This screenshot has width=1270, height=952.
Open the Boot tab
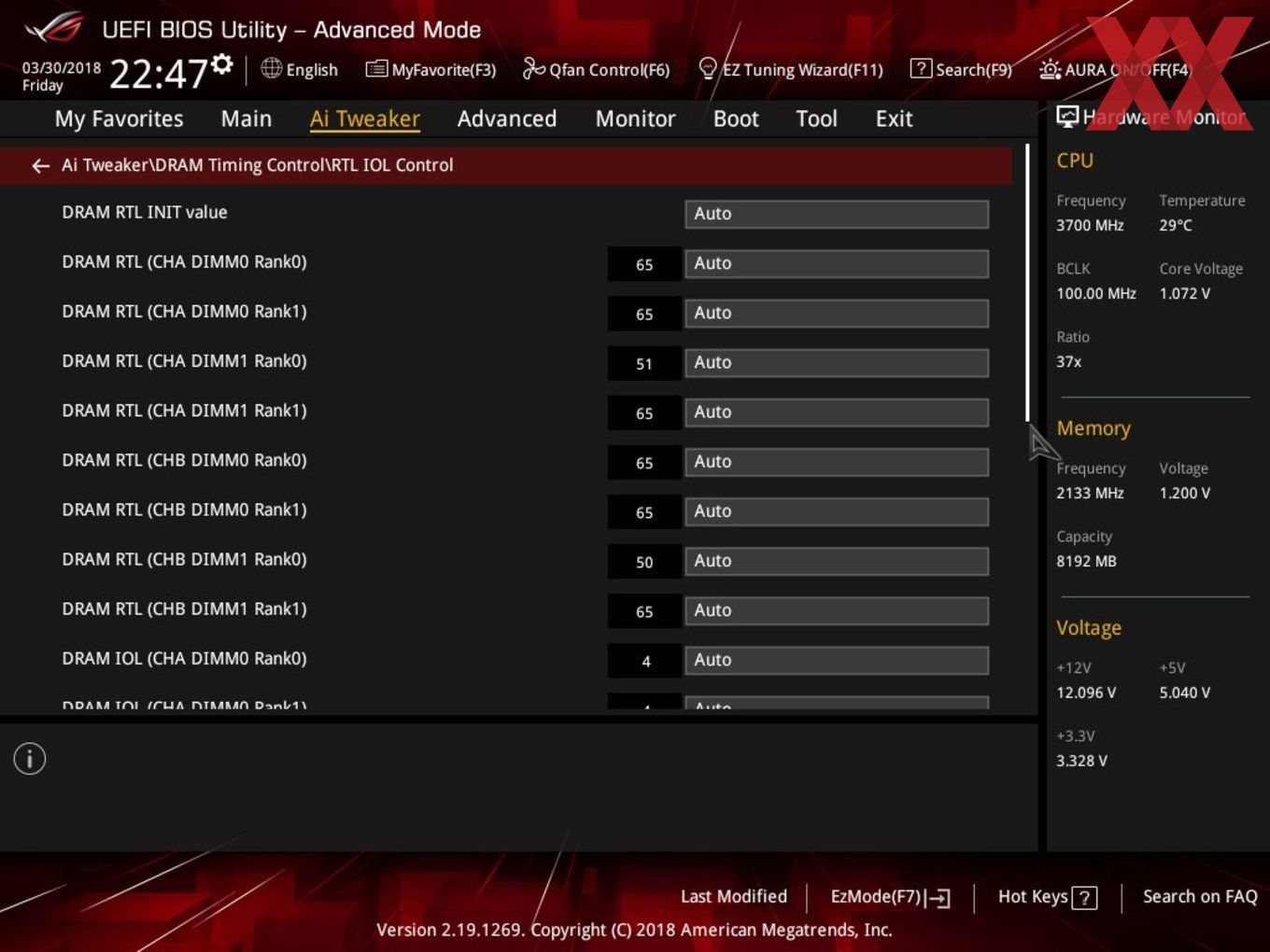pyautogui.click(x=736, y=119)
